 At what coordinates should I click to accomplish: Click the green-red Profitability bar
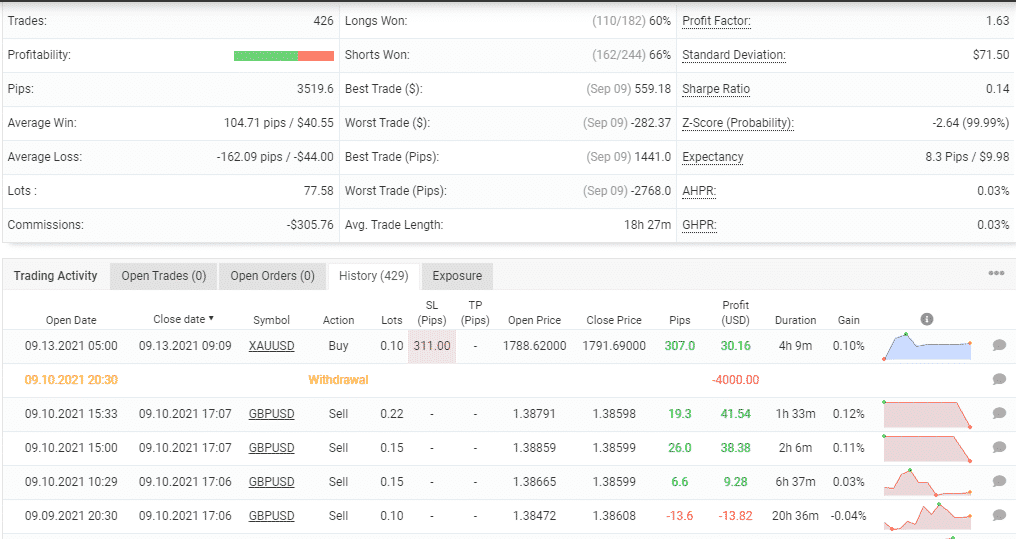284,56
